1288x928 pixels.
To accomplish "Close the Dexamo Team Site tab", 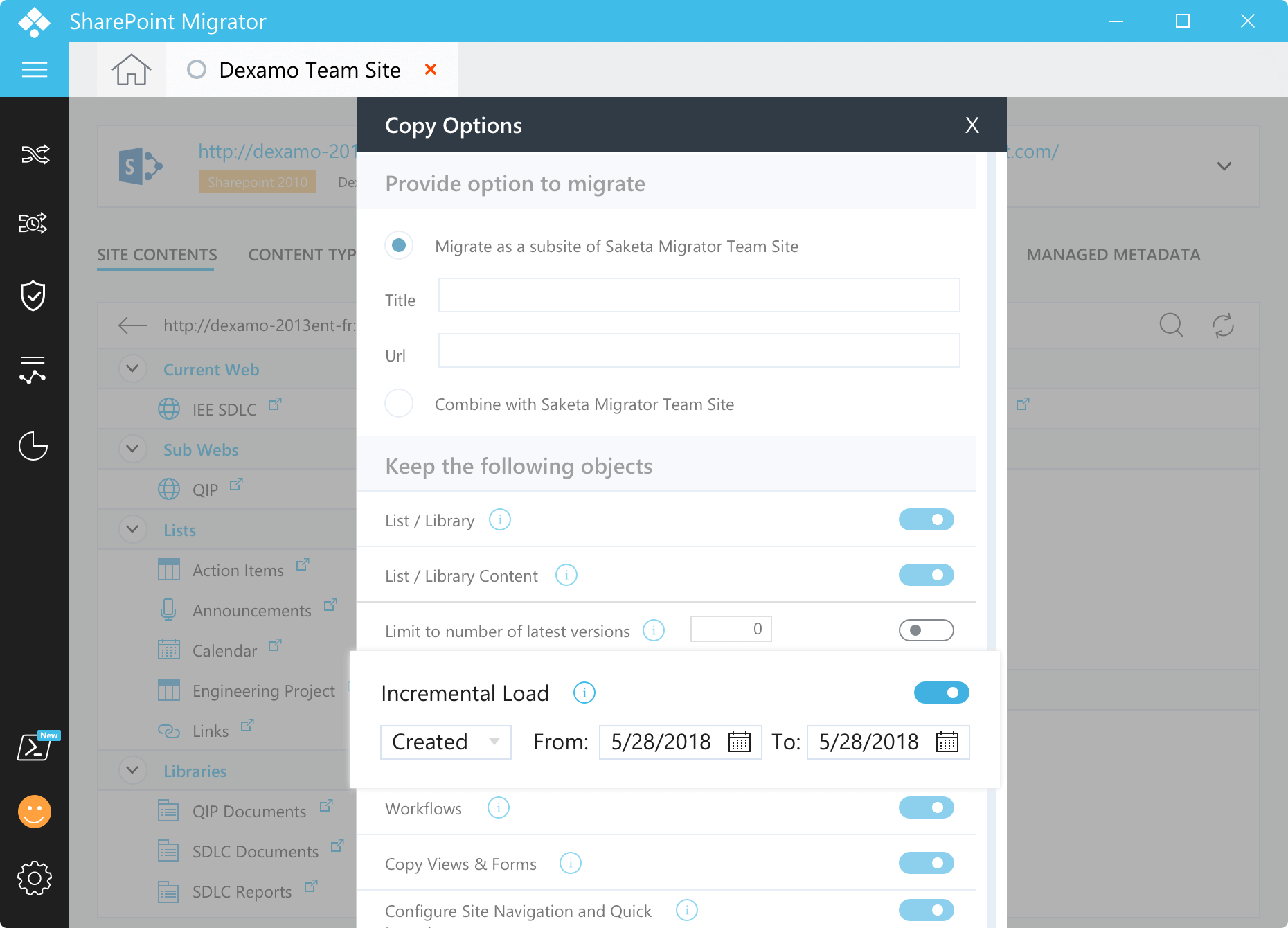I will [x=431, y=69].
